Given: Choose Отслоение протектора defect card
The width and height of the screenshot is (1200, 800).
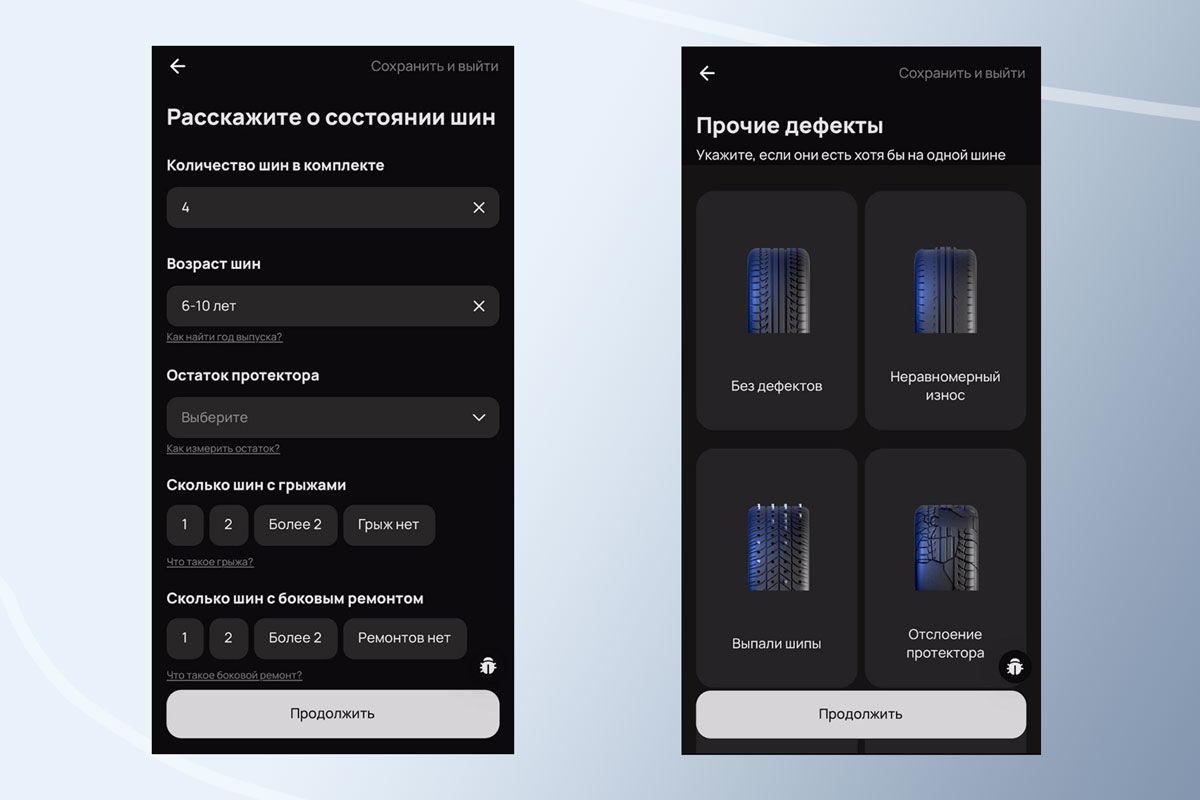Looking at the screenshot, I should click(x=945, y=567).
